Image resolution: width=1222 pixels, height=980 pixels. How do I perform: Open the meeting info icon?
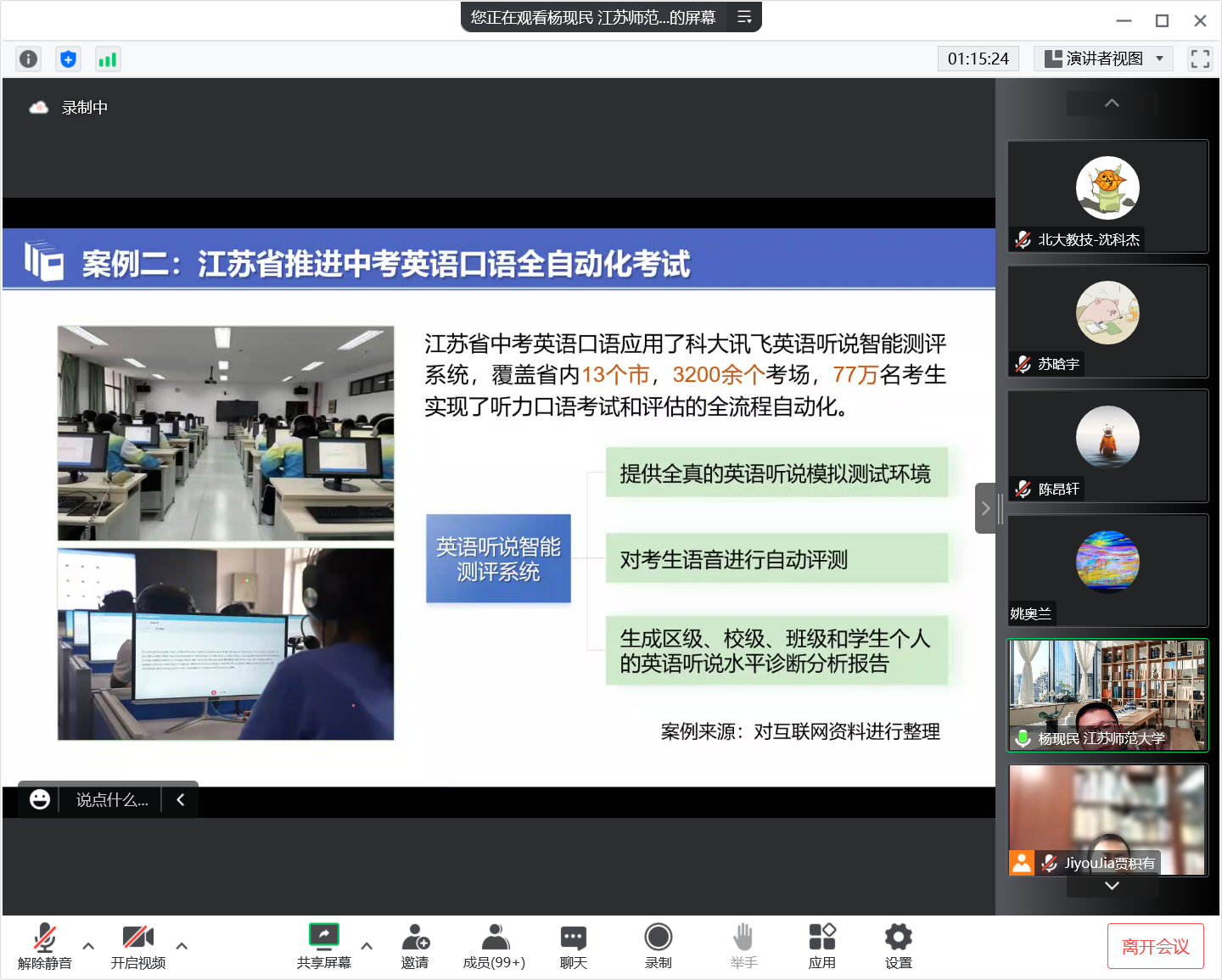pos(28,59)
